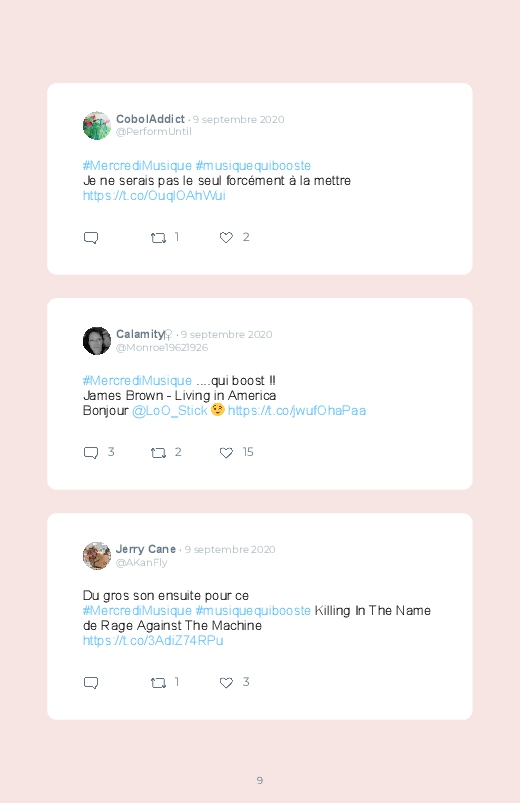The width and height of the screenshot is (520, 803).
Task: Like CobolAddict's tweet with heart icon
Action: click(x=226, y=238)
